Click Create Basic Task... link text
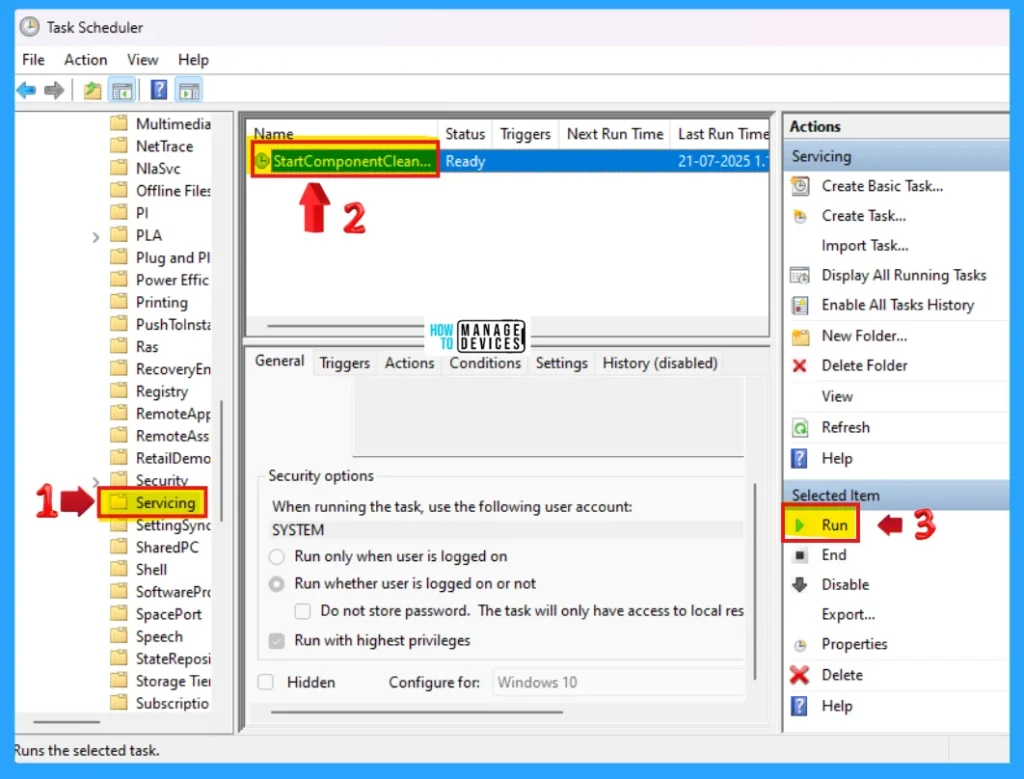Image resolution: width=1024 pixels, height=779 pixels. pos(882,186)
